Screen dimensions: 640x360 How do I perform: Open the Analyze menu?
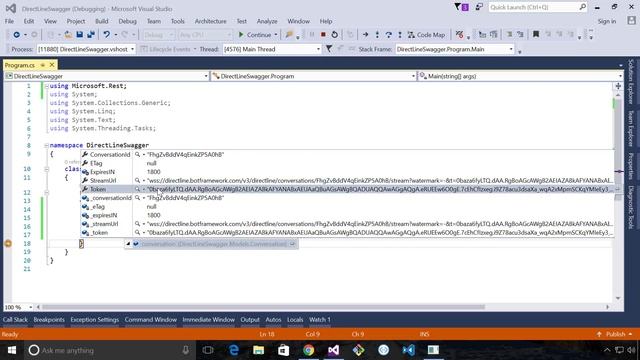(x=267, y=21)
